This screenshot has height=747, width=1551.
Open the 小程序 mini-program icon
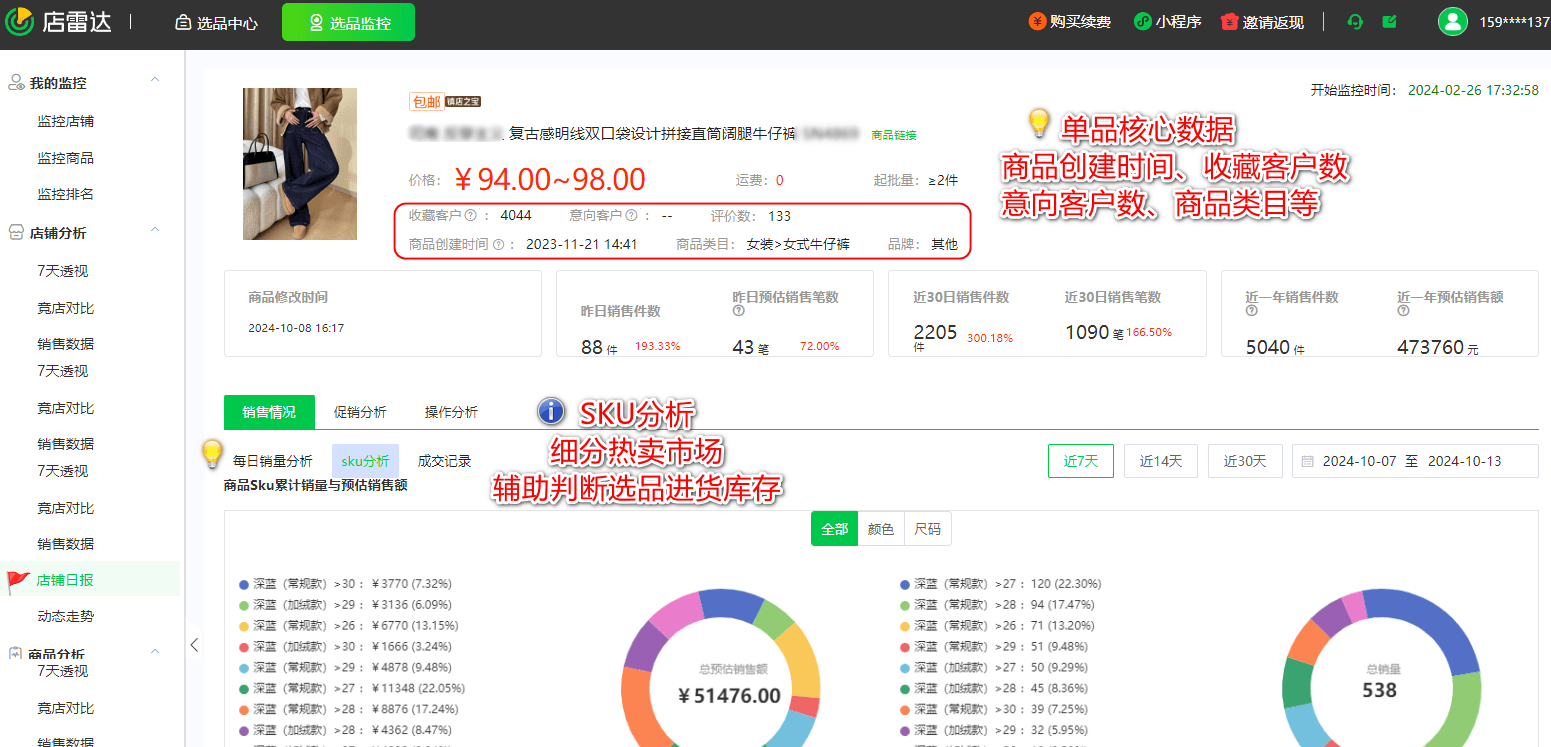1142,22
